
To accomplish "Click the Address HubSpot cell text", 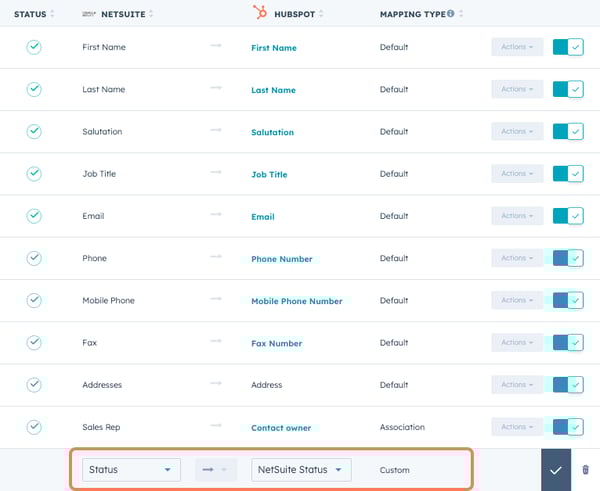I will 267,385.
